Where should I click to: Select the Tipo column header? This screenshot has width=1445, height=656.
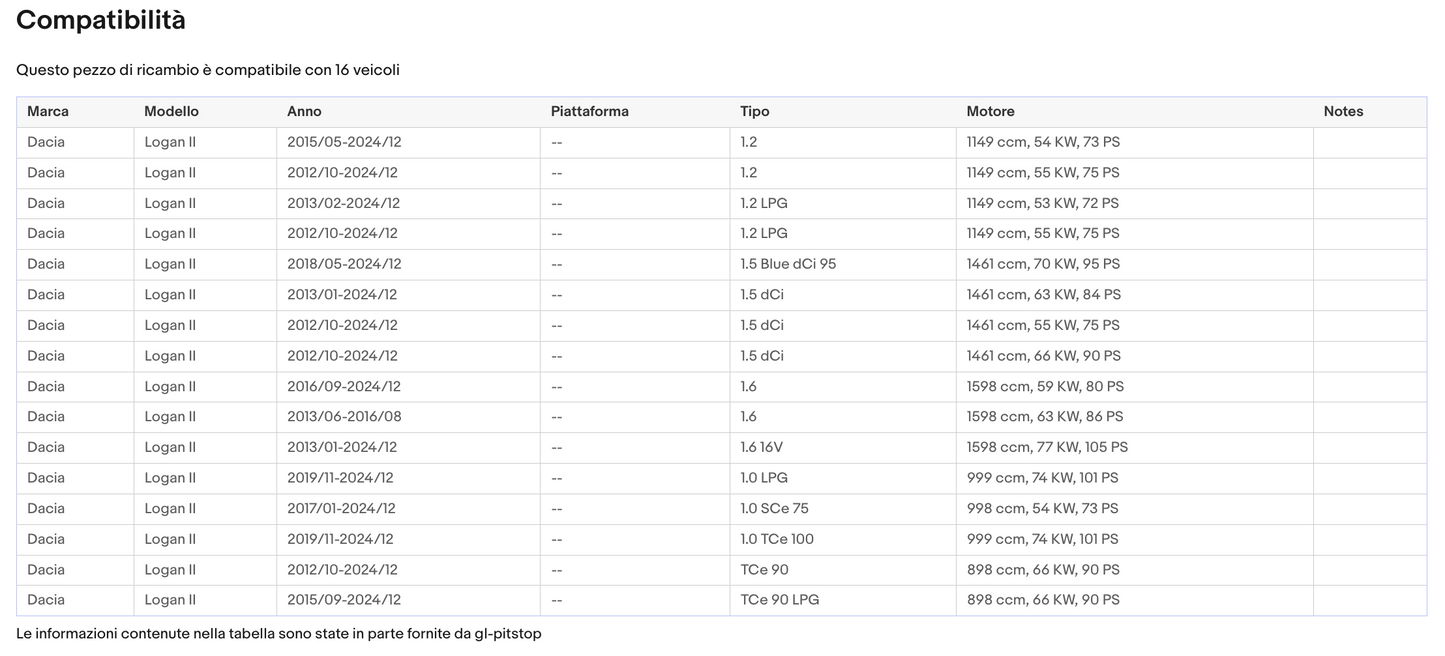tap(754, 112)
